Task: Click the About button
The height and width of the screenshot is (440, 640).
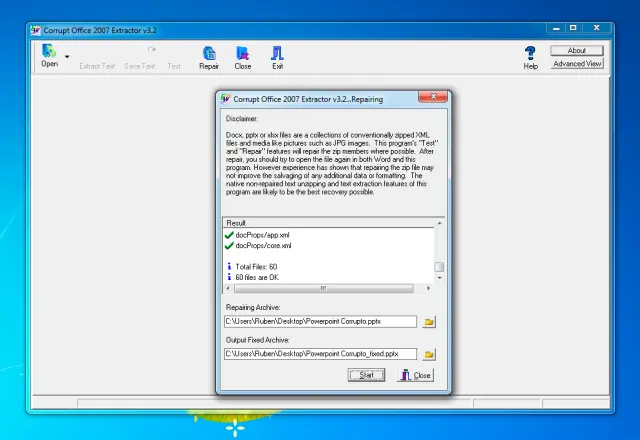Action: [x=577, y=50]
